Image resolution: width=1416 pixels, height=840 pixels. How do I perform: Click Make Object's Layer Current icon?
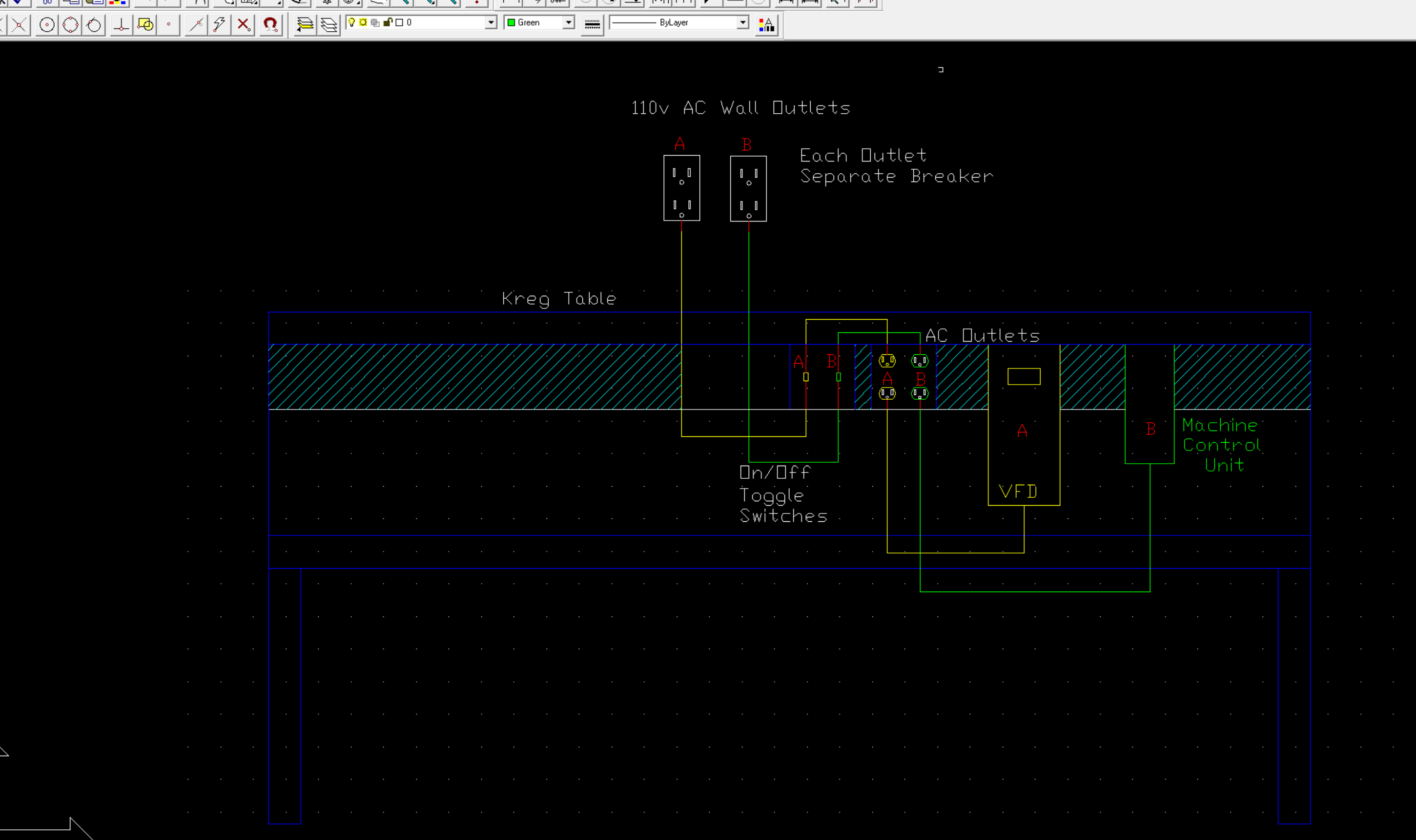click(x=305, y=25)
